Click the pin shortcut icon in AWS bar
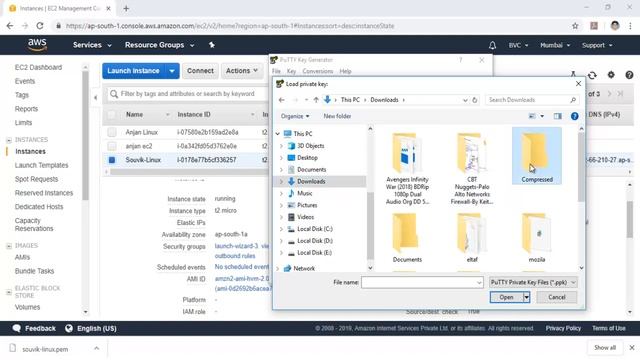640x360 pixels. pyautogui.click(x=212, y=45)
